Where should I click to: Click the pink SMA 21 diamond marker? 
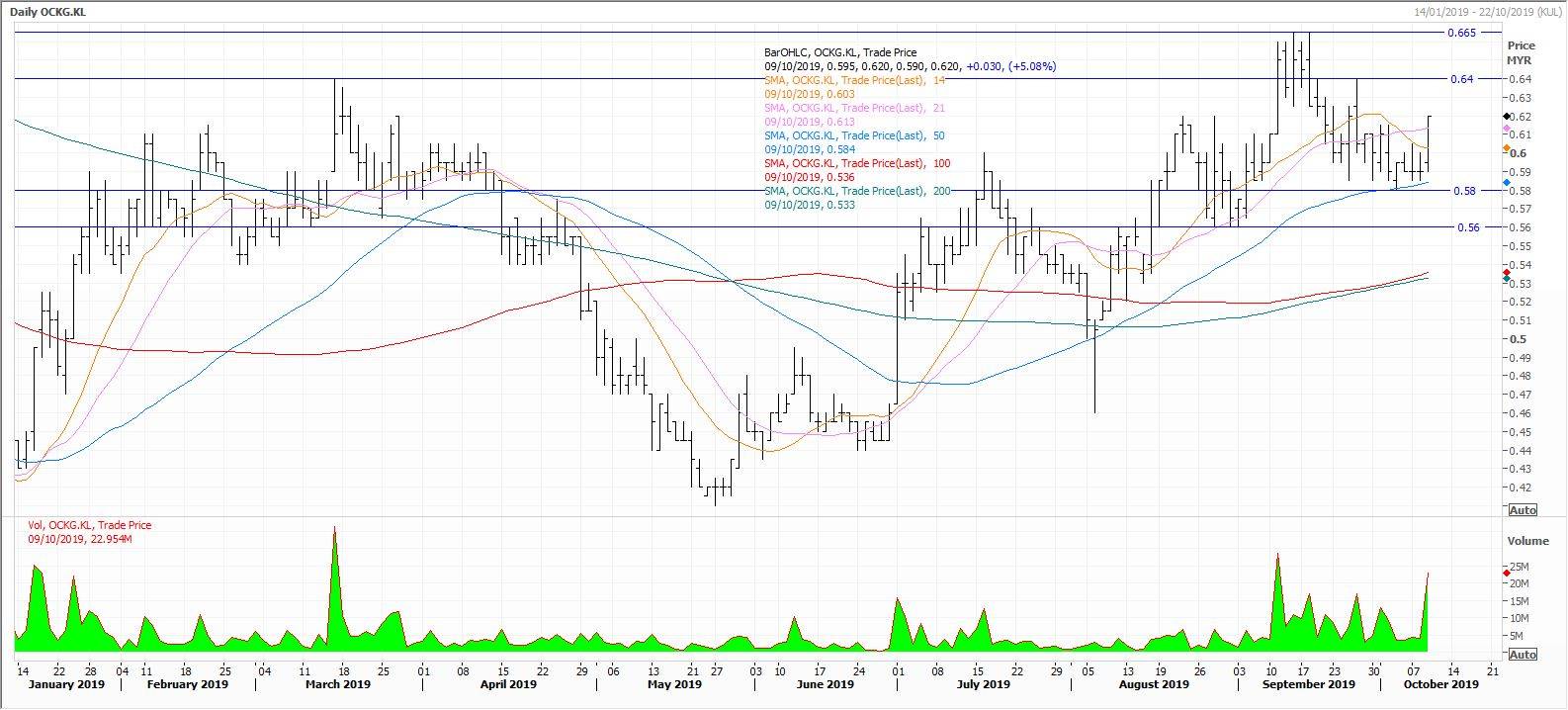[1506, 131]
